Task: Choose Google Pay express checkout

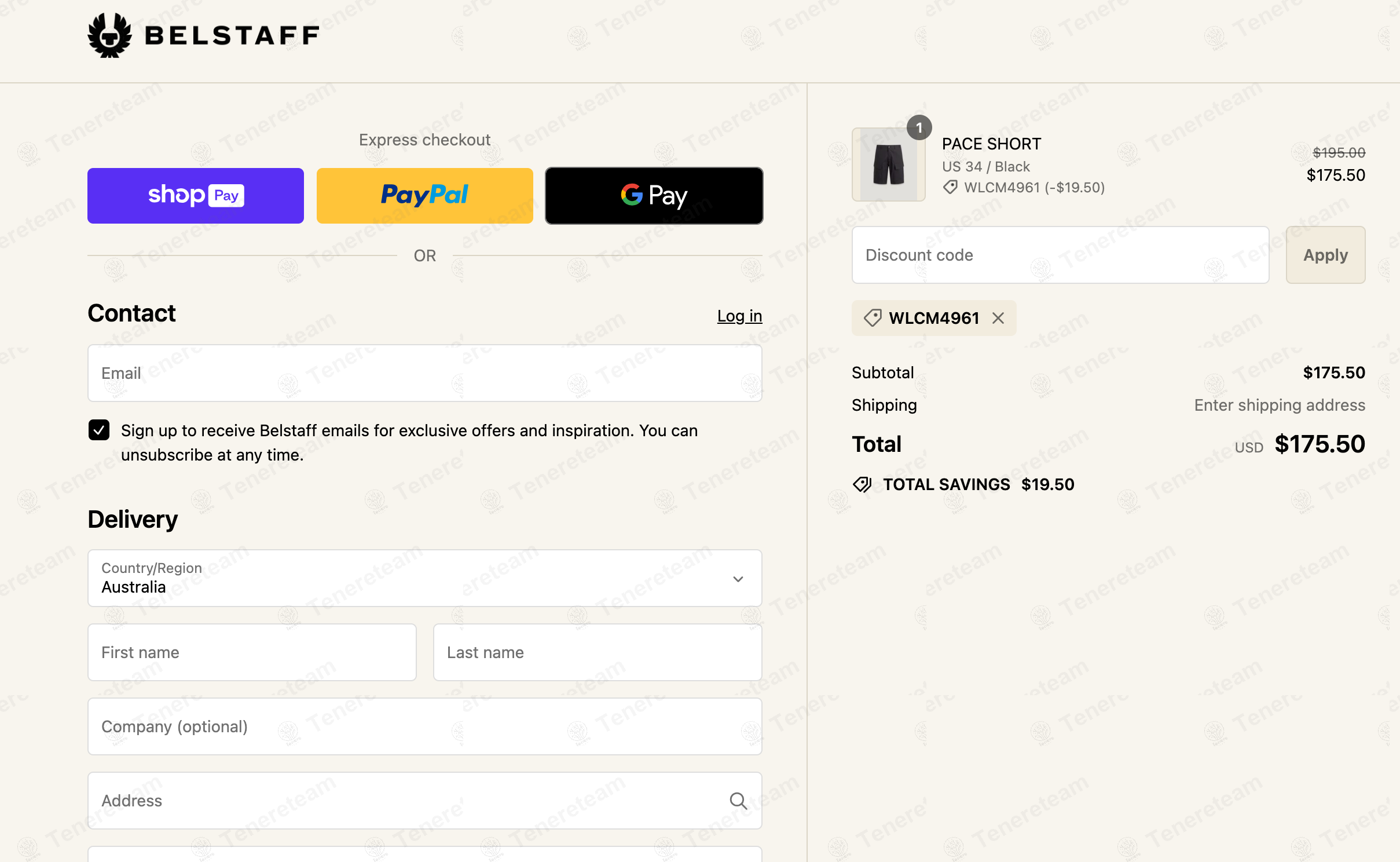Action: [x=654, y=196]
